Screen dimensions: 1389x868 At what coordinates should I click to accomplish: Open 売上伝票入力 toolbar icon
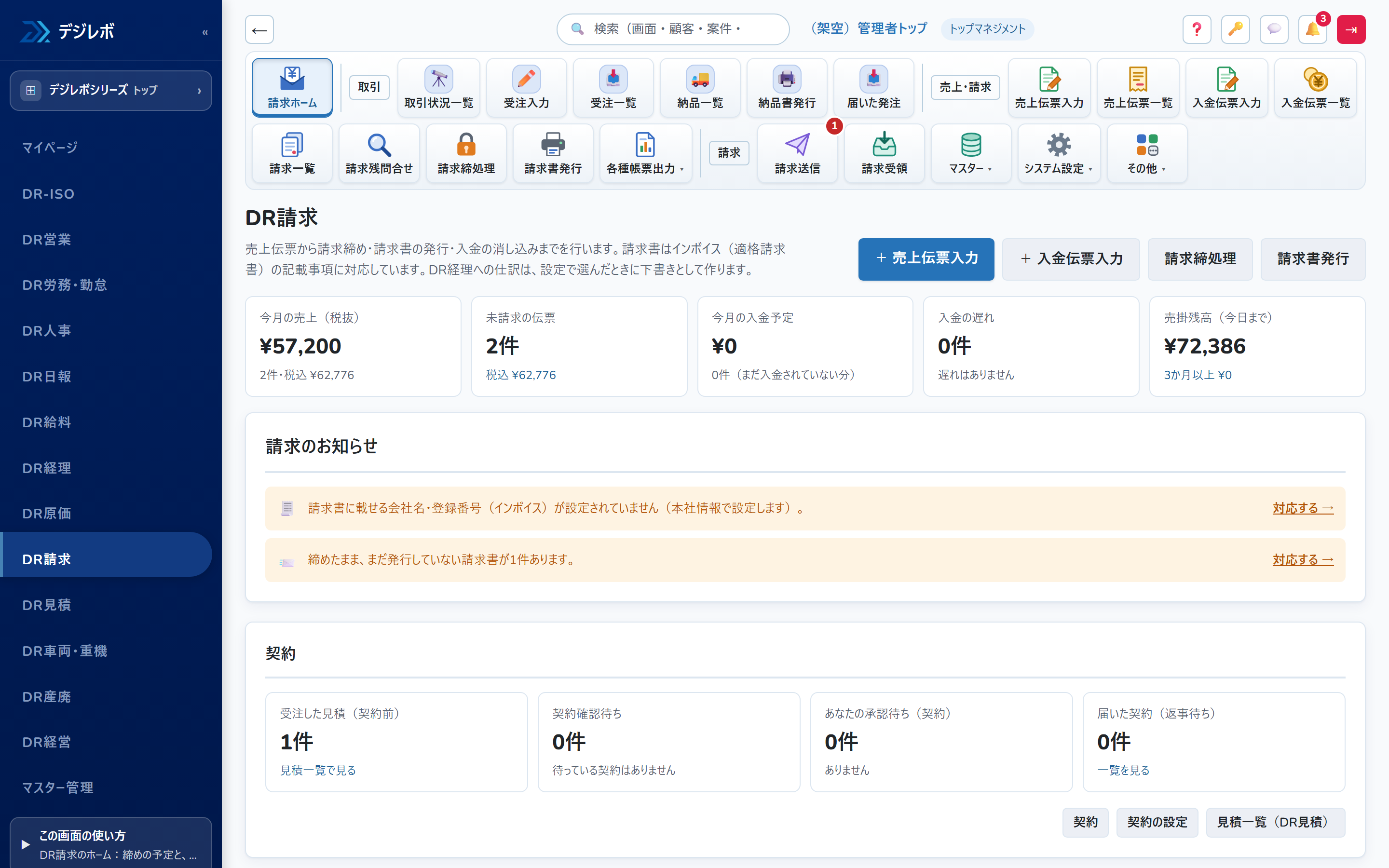point(1049,87)
